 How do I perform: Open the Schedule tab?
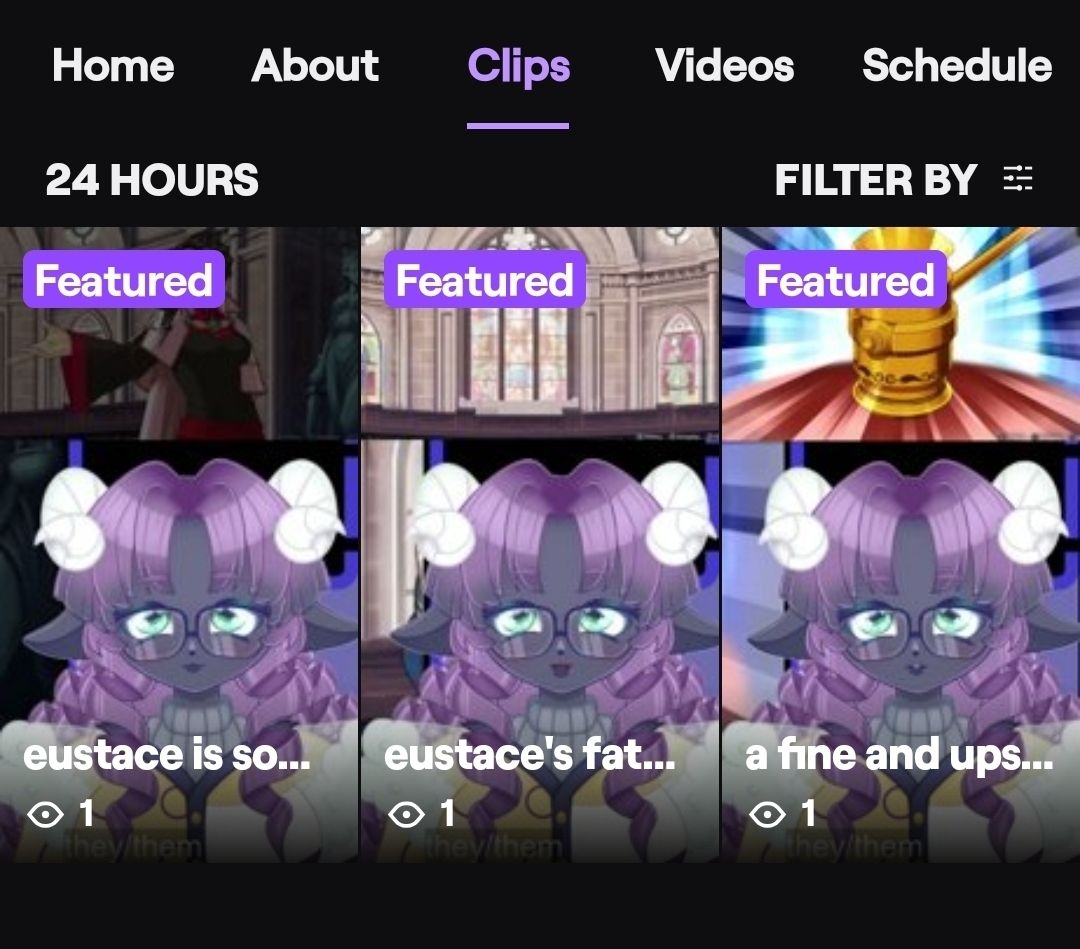click(957, 65)
